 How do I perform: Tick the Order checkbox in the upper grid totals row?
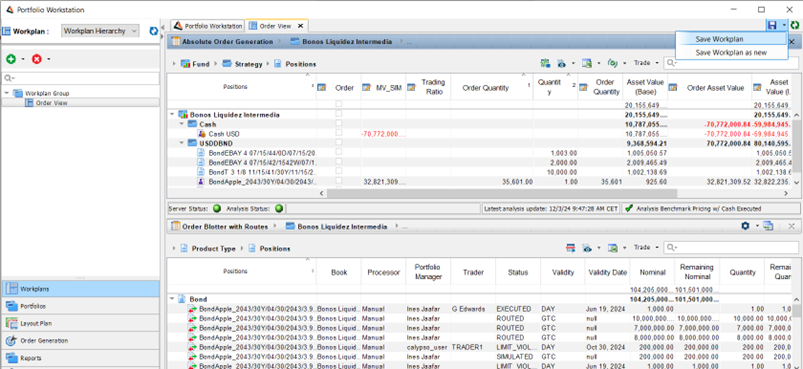click(338, 104)
